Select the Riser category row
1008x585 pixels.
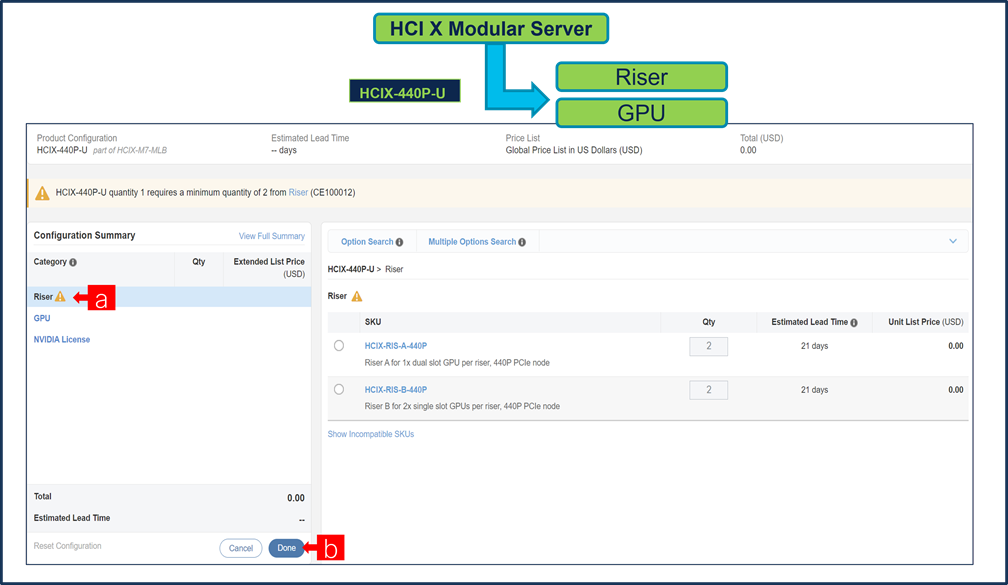click(169, 296)
